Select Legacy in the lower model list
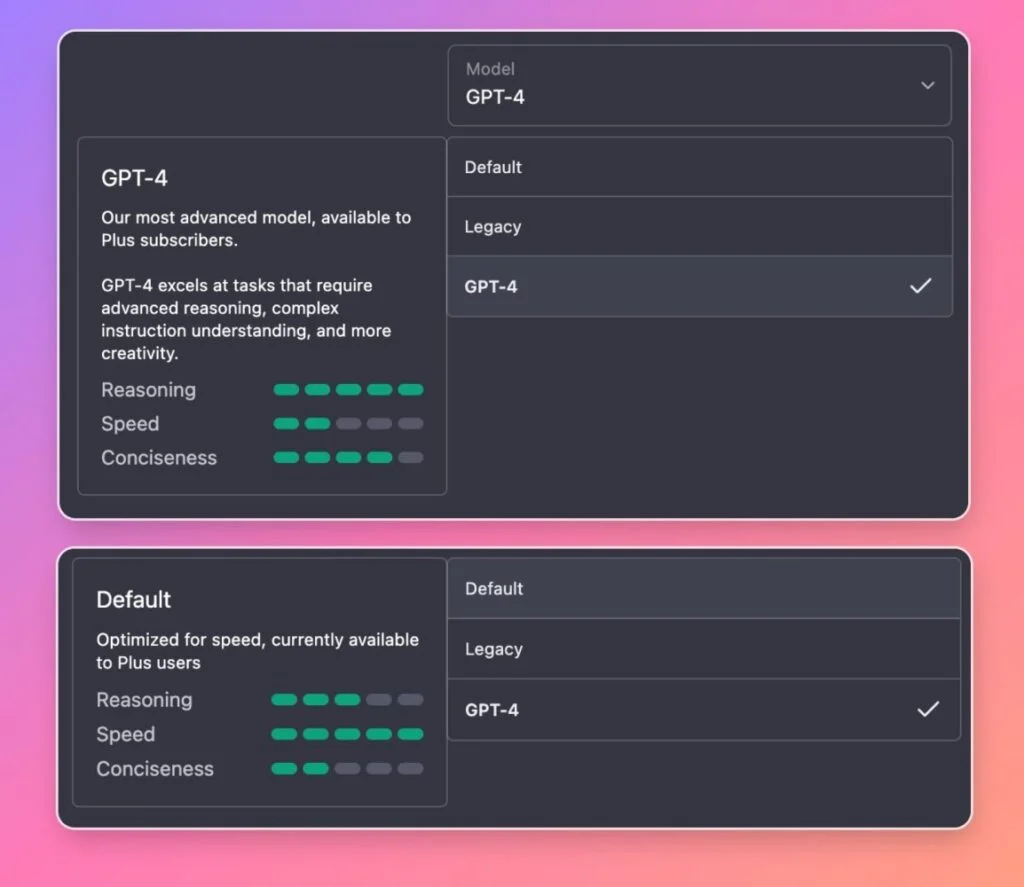Screen dimensions: 1024x887 (x=704, y=649)
